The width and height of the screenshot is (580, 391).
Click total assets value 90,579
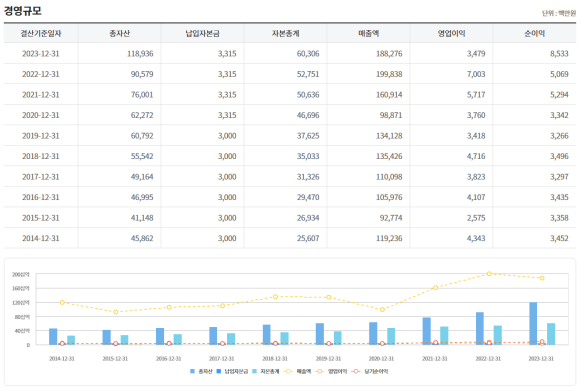point(142,74)
